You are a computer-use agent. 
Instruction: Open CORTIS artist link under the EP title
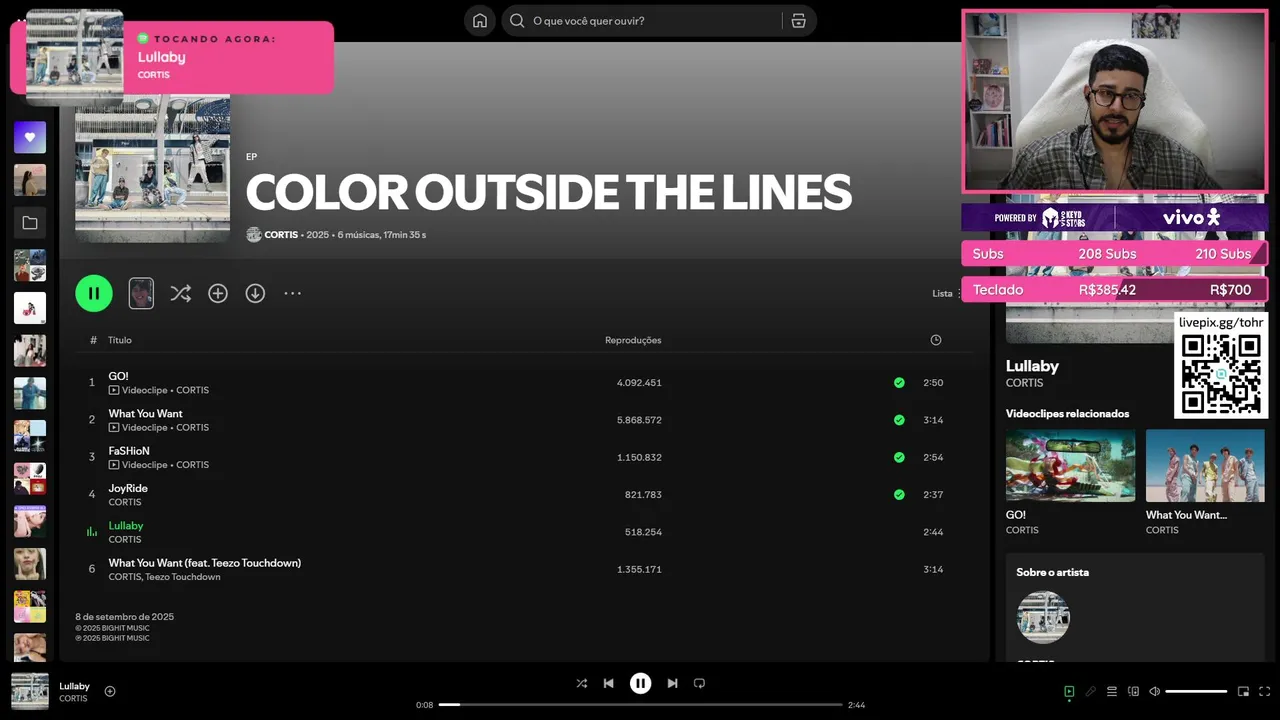281,234
